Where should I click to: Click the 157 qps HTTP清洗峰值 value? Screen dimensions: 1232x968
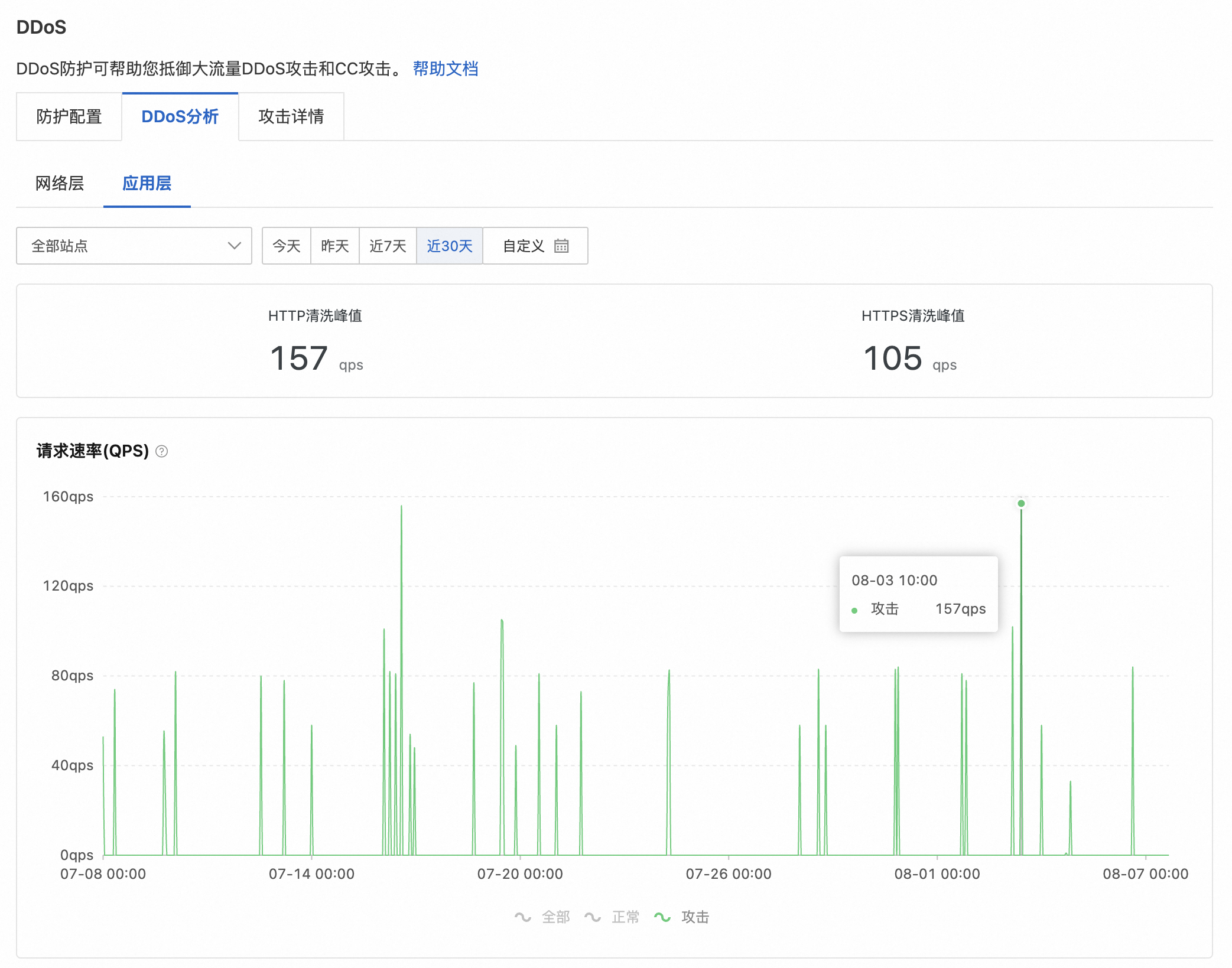tap(316, 358)
